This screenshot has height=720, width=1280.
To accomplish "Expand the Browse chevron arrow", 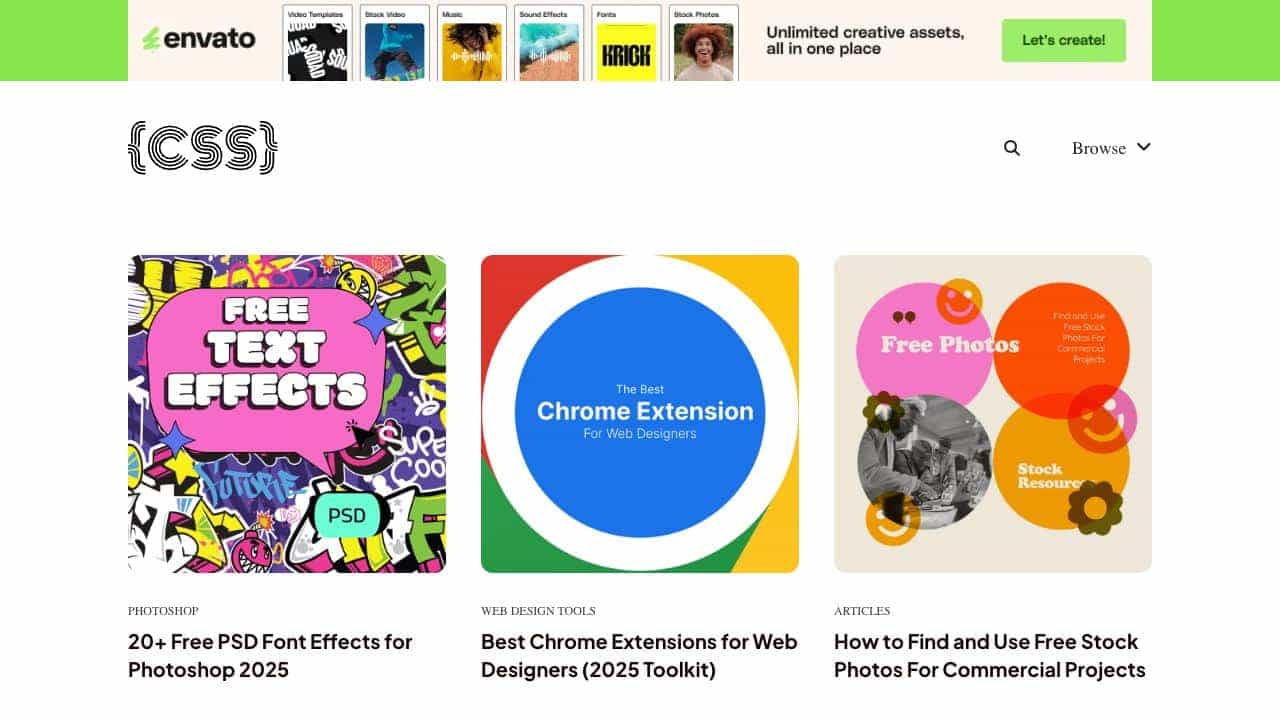I will (1144, 147).
